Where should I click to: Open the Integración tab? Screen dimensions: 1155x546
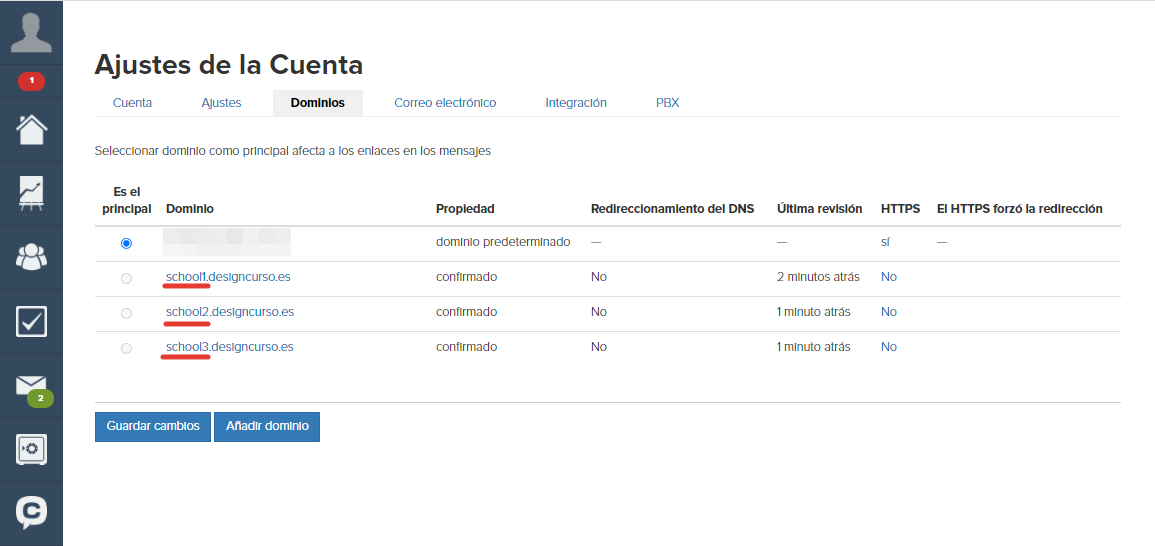tap(576, 103)
